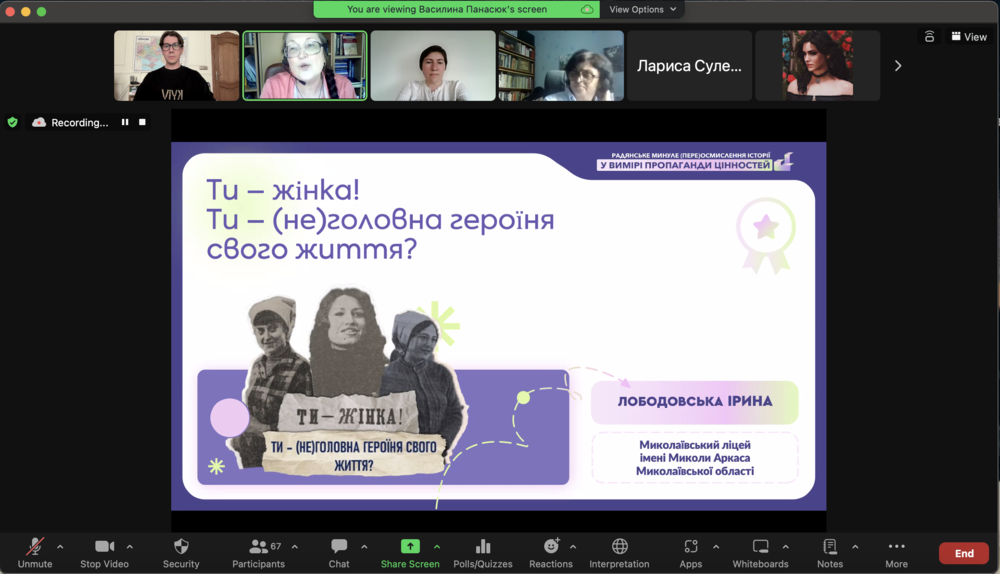Open the Reactions menu
The width and height of the screenshot is (1000, 574).
point(551,553)
